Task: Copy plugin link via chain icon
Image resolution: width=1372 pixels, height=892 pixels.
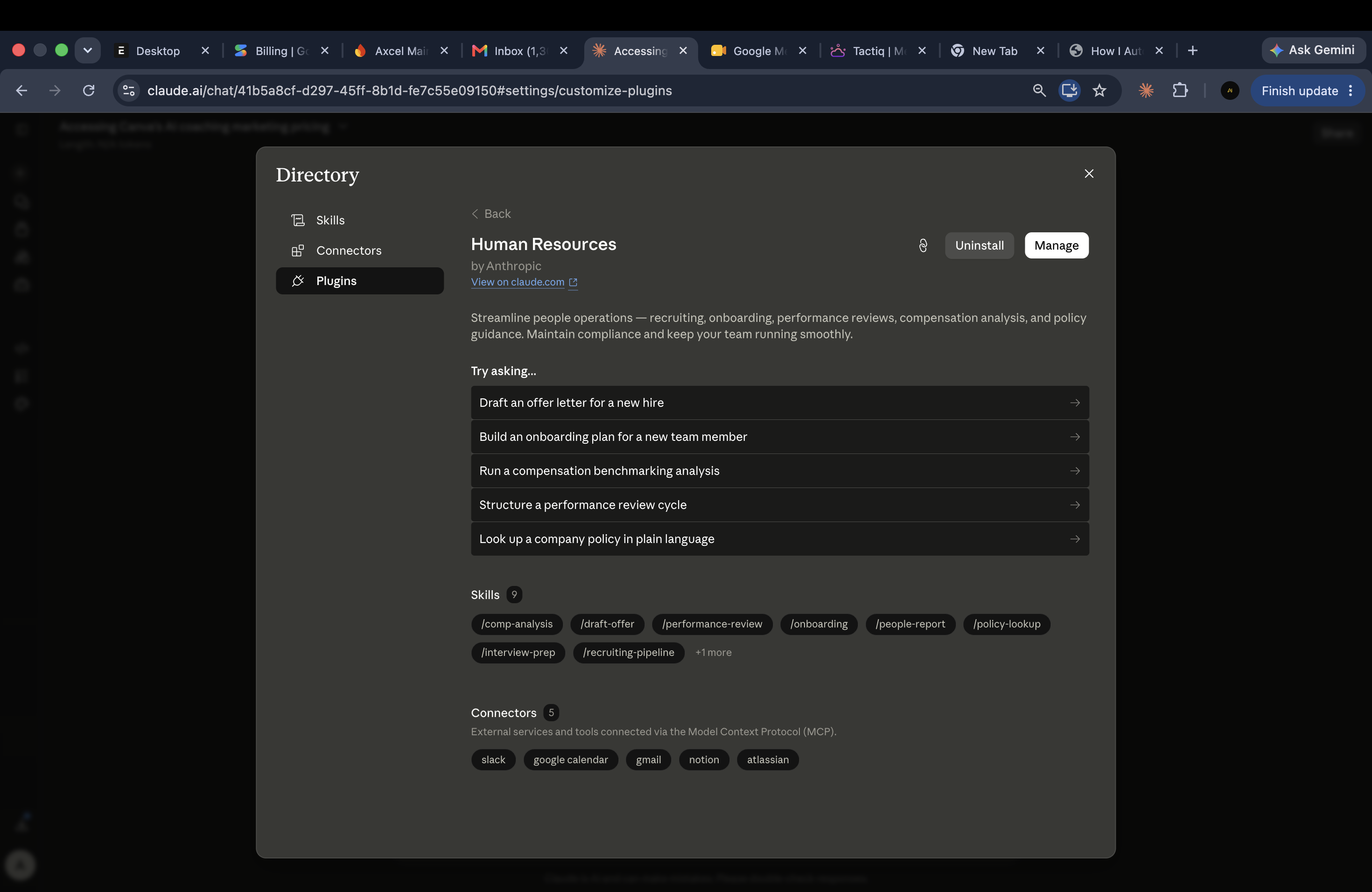Action: tap(923, 245)
